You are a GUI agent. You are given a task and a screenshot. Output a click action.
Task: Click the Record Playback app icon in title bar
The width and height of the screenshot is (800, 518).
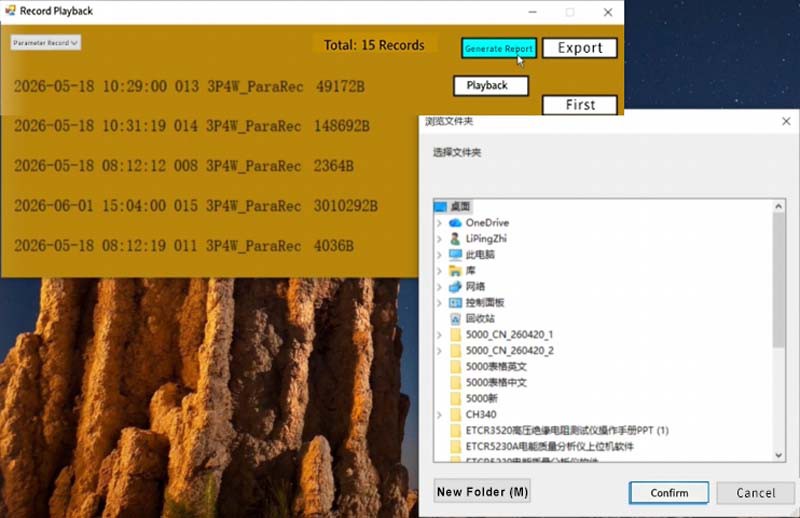click(x=10, y=10)
